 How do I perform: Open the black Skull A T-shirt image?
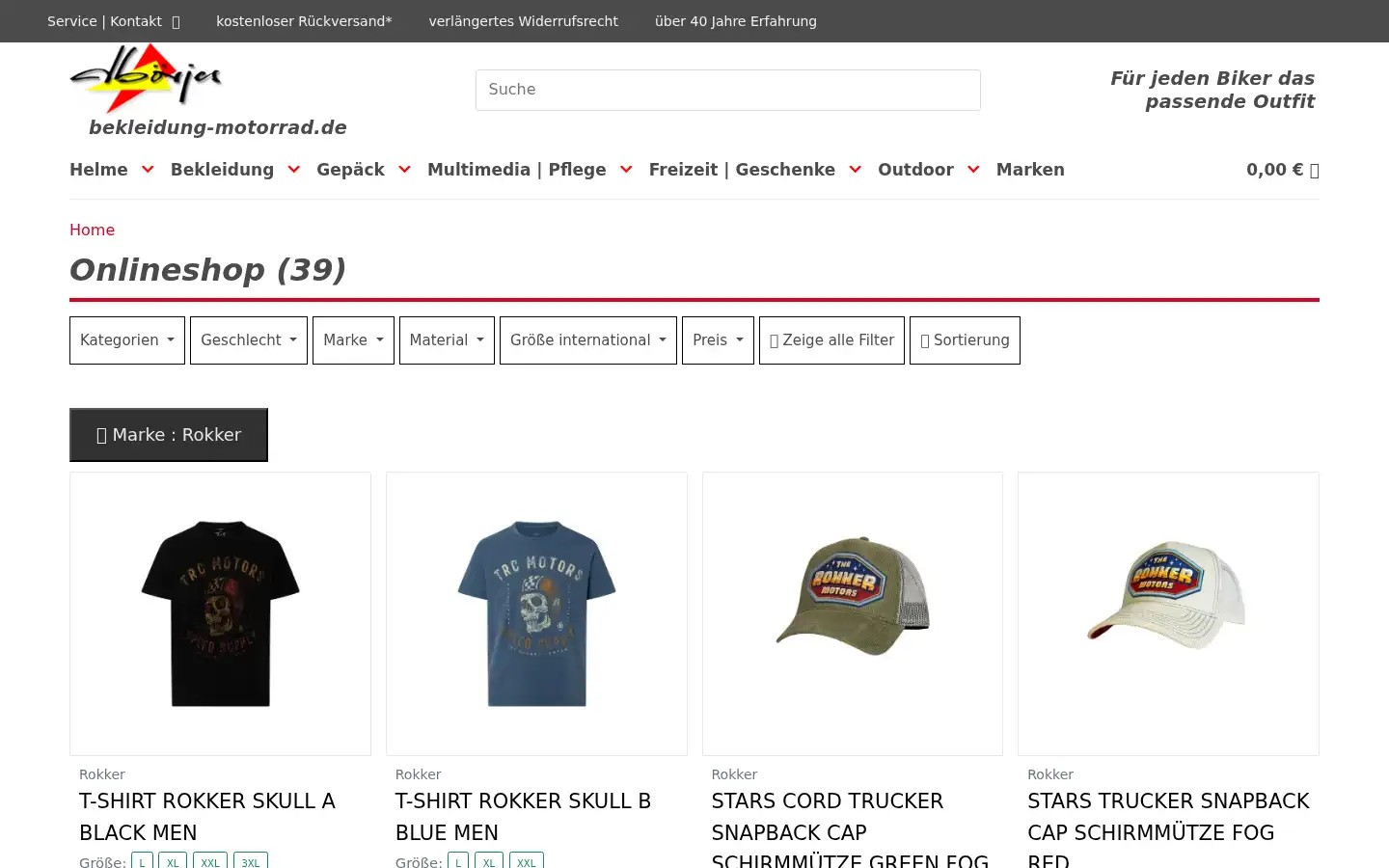(x=220, y=613)
